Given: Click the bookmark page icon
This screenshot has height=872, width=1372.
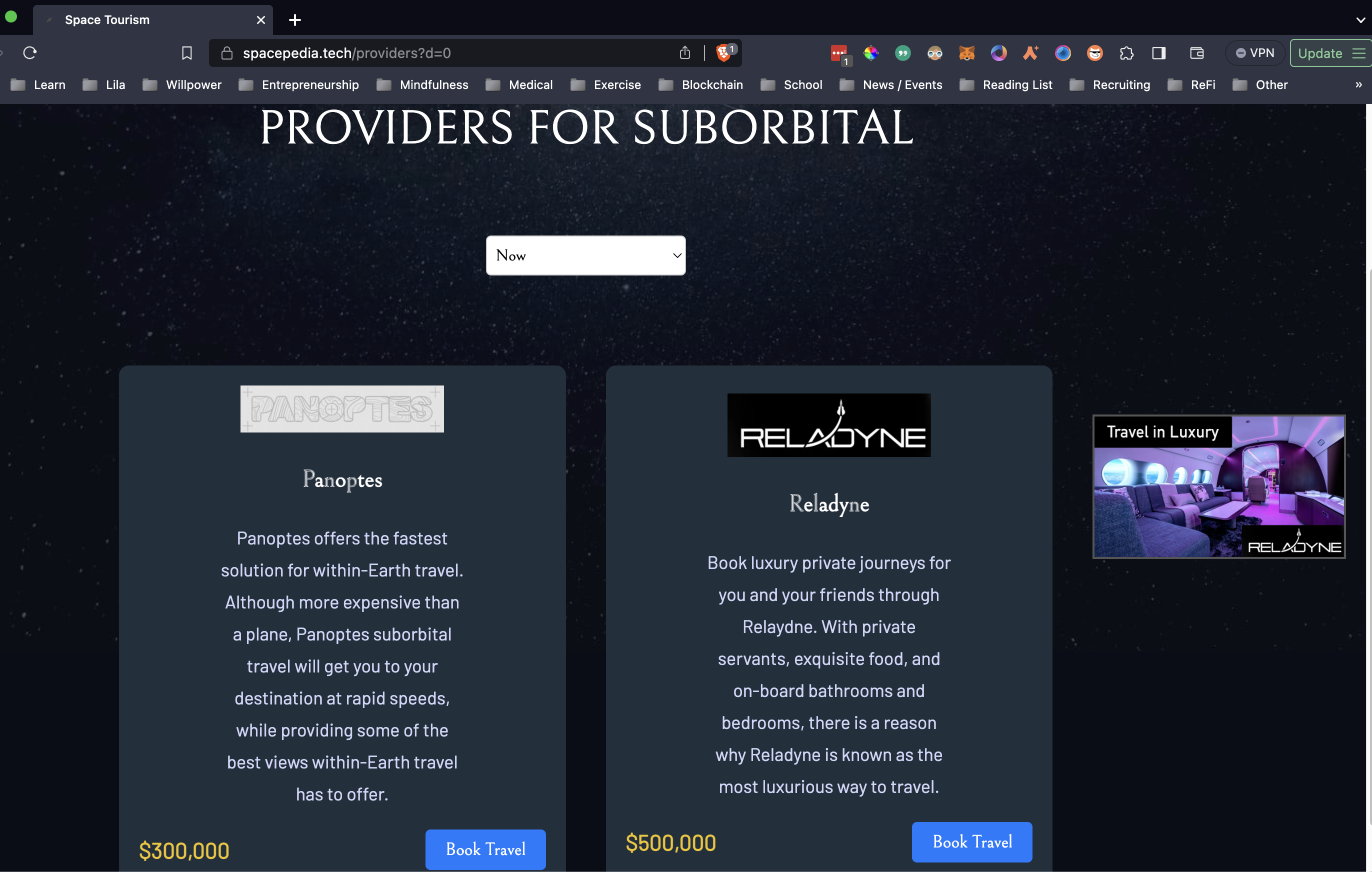Looking at the screenshot, I should 187,53.
